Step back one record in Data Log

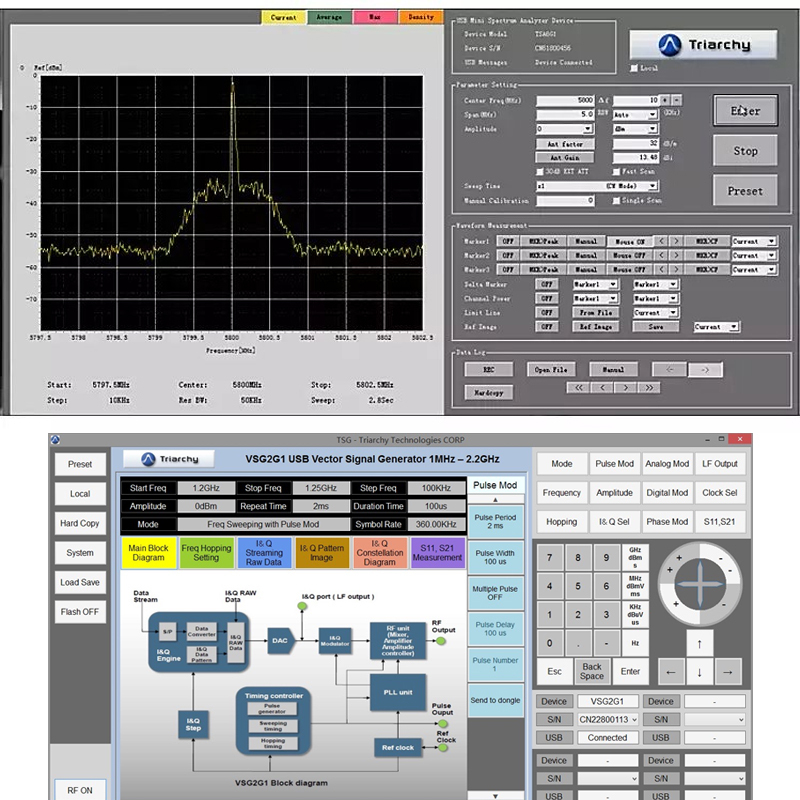[x=602, y=388]
